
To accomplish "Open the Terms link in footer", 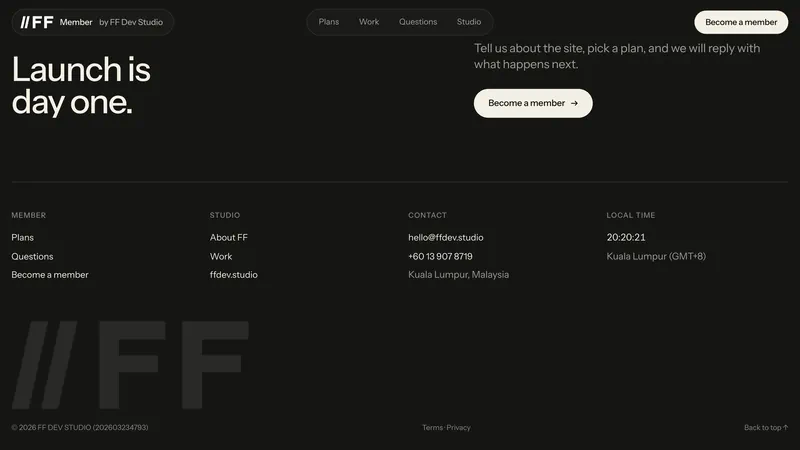I will [x=432, y=428].
